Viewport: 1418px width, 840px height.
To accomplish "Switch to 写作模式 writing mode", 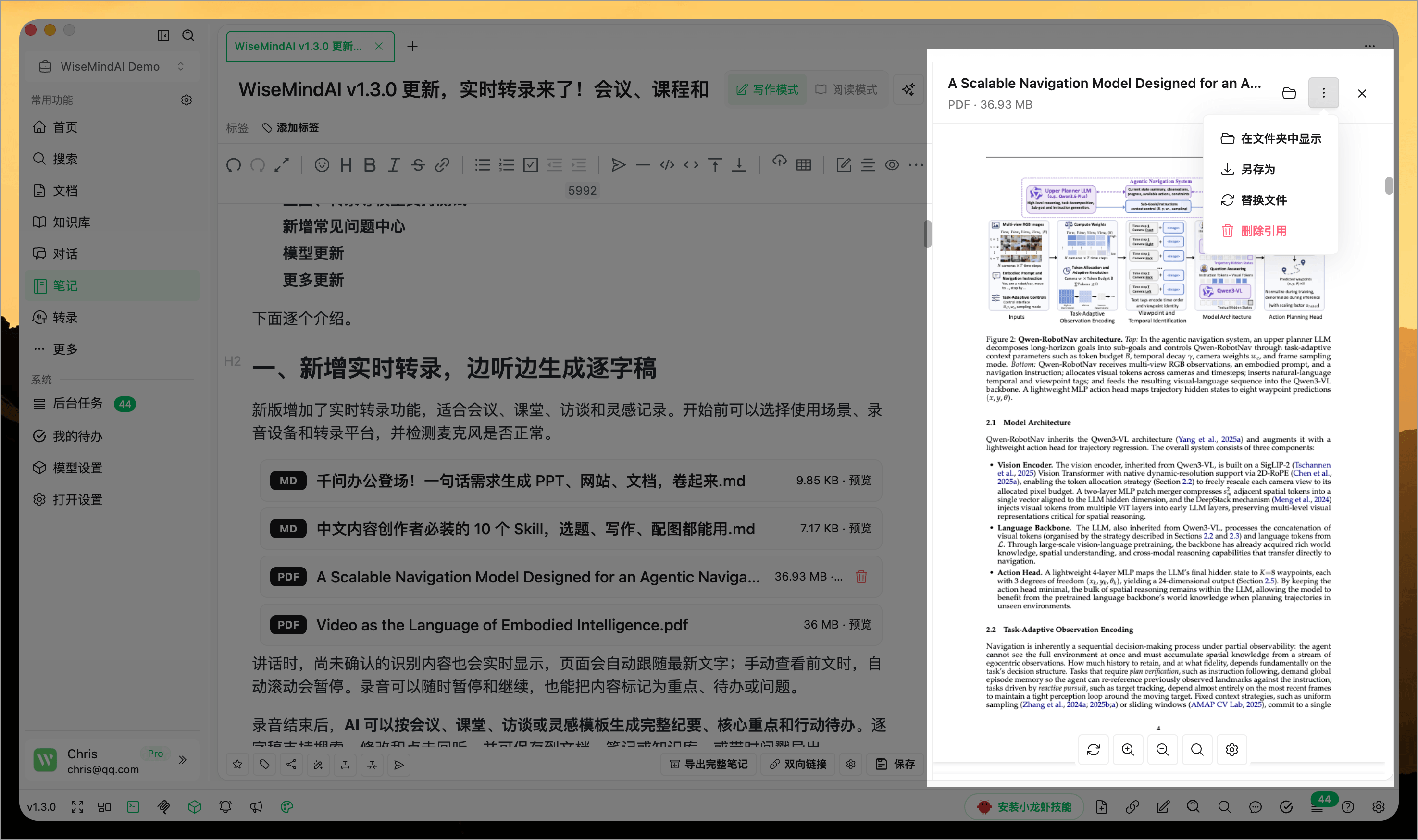I will tap(767, 89).
